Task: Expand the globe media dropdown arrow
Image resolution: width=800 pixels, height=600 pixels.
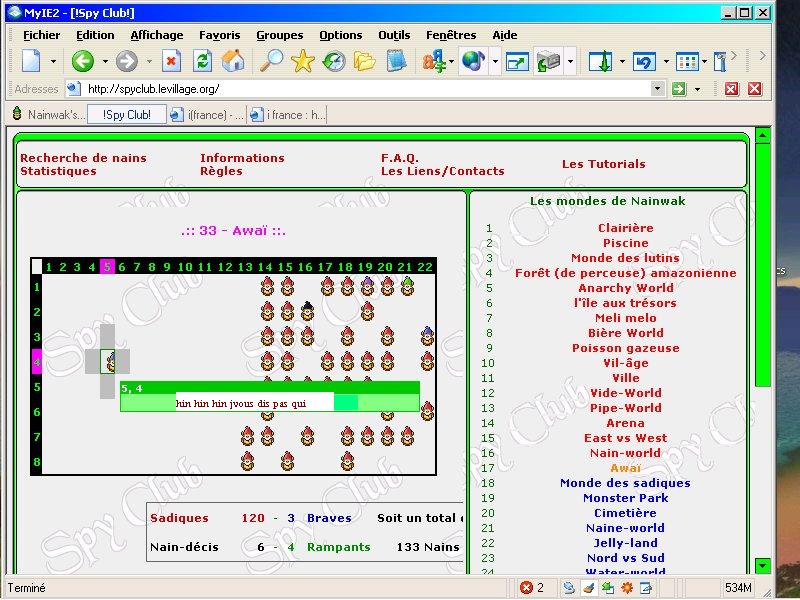Action: click(x=495, y=62)
